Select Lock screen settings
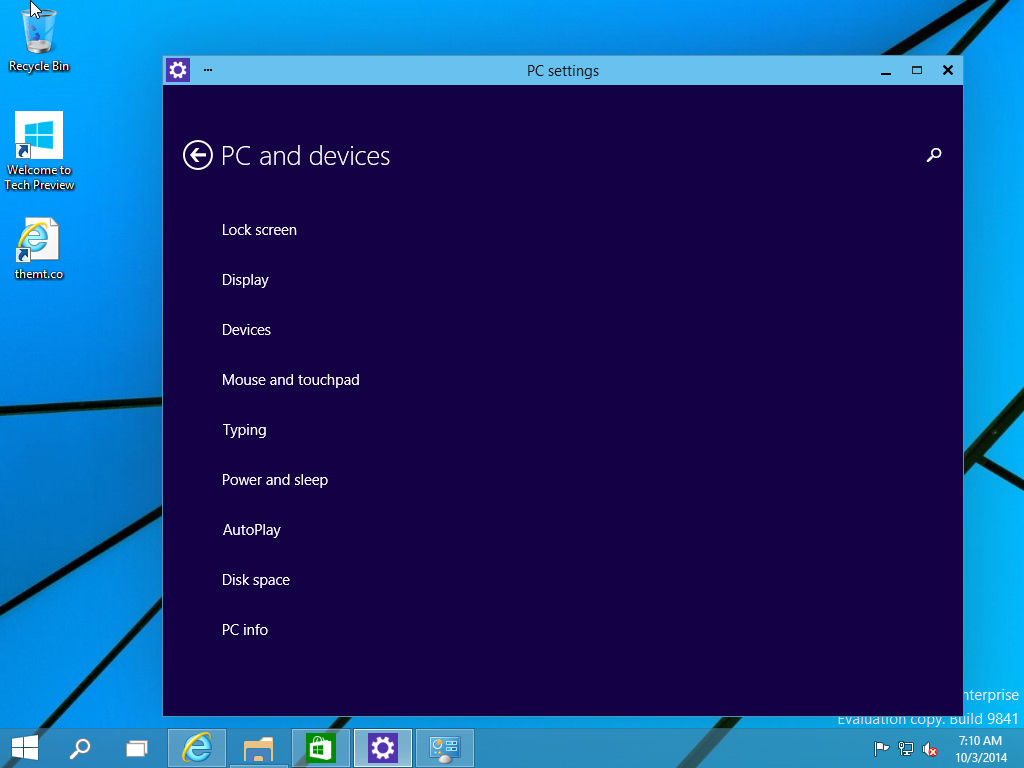 click(259, 230)
